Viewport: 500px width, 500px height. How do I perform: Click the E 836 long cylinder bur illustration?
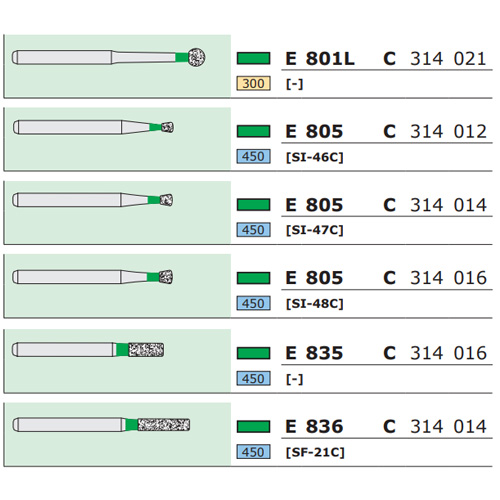[x=101, y=425]
